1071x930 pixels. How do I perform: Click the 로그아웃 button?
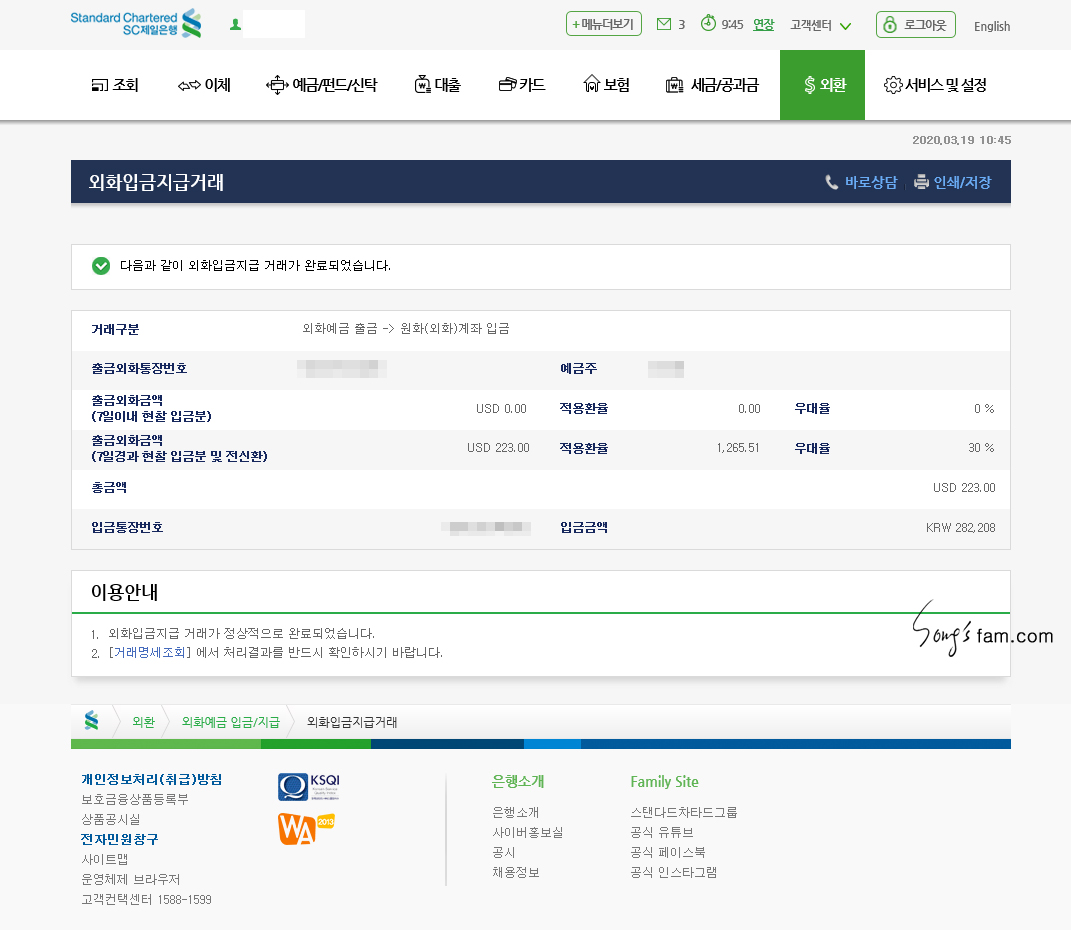[x=916, y=25]
